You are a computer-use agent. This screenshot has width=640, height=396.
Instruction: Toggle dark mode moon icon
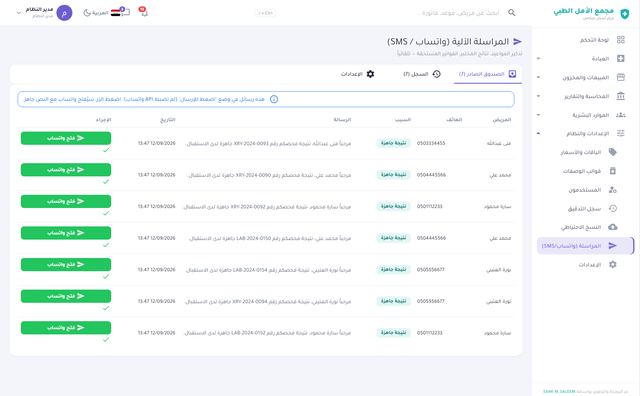coord(87,13)
